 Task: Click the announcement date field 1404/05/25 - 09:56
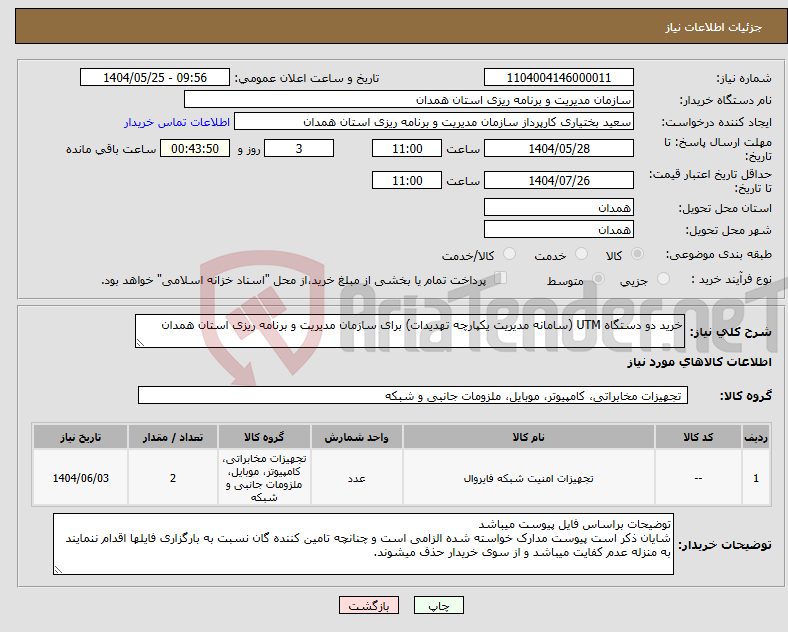[155, 77]
